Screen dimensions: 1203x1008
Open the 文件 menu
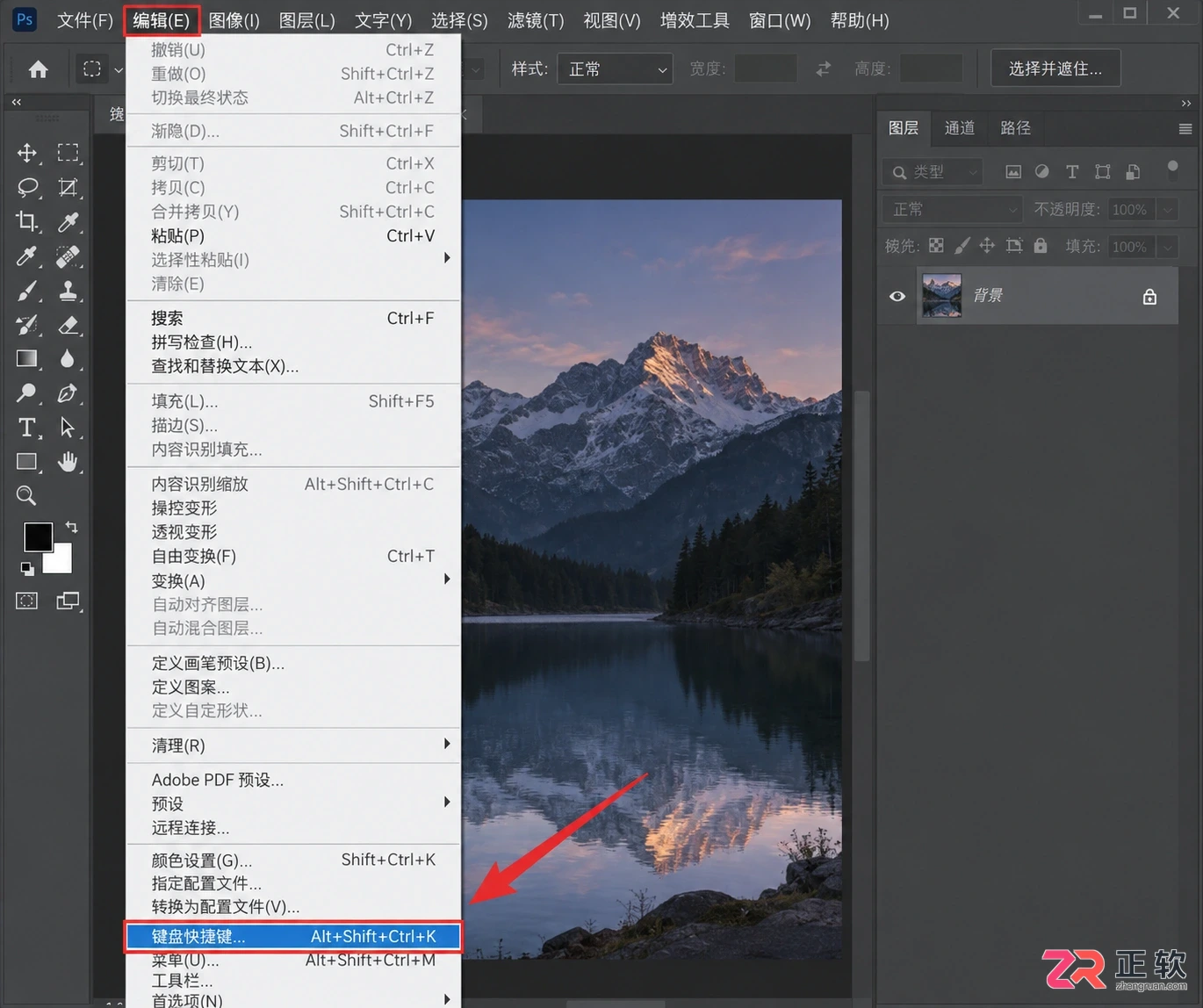(84, 19)
